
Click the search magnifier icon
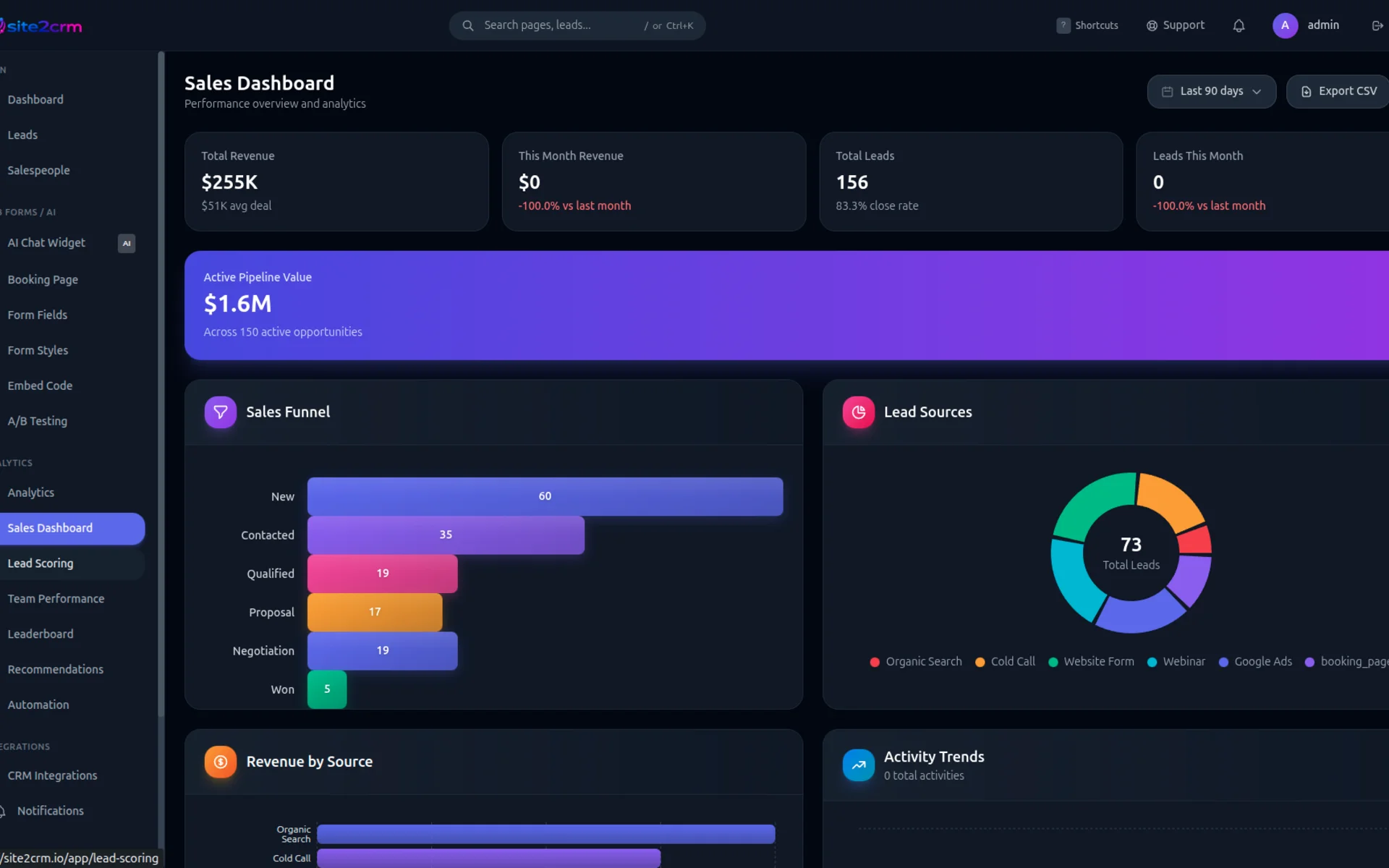pyautogui.click(x=469, y=25)
